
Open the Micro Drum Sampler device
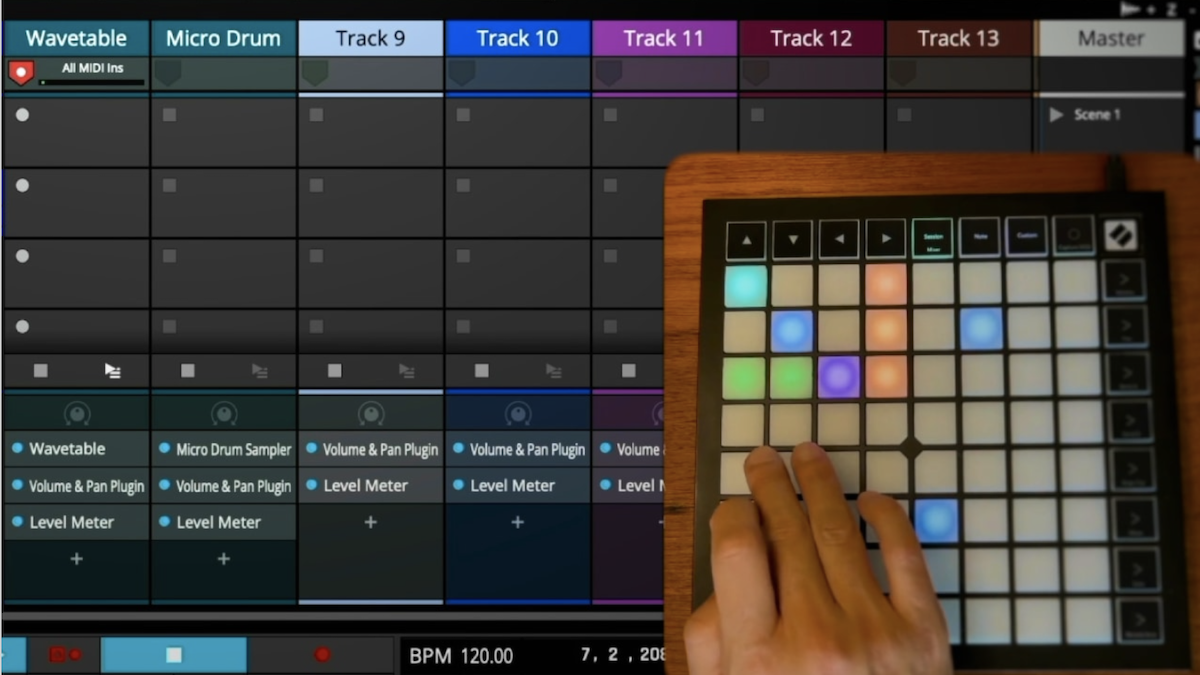tap(224, 449)
